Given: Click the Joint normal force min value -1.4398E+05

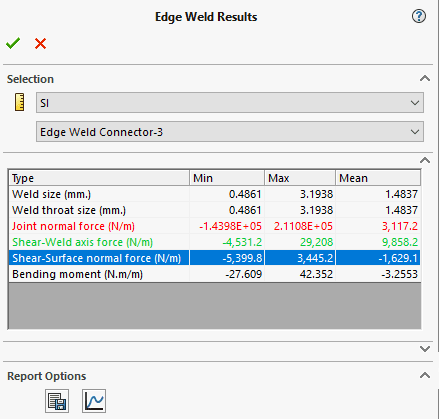Looking at the screenshot, I should click(230, 226).
